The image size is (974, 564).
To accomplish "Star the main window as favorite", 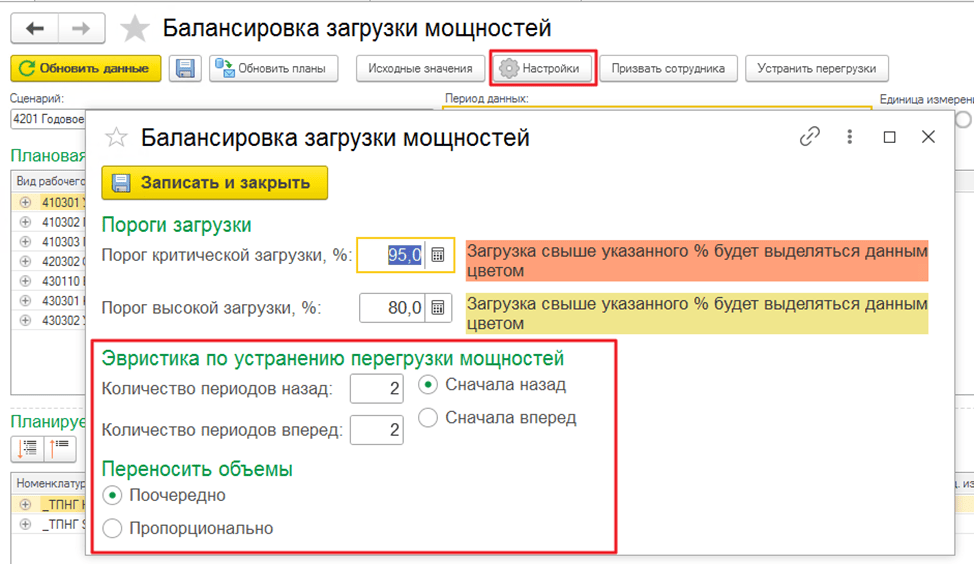I will tap(135, 29).
